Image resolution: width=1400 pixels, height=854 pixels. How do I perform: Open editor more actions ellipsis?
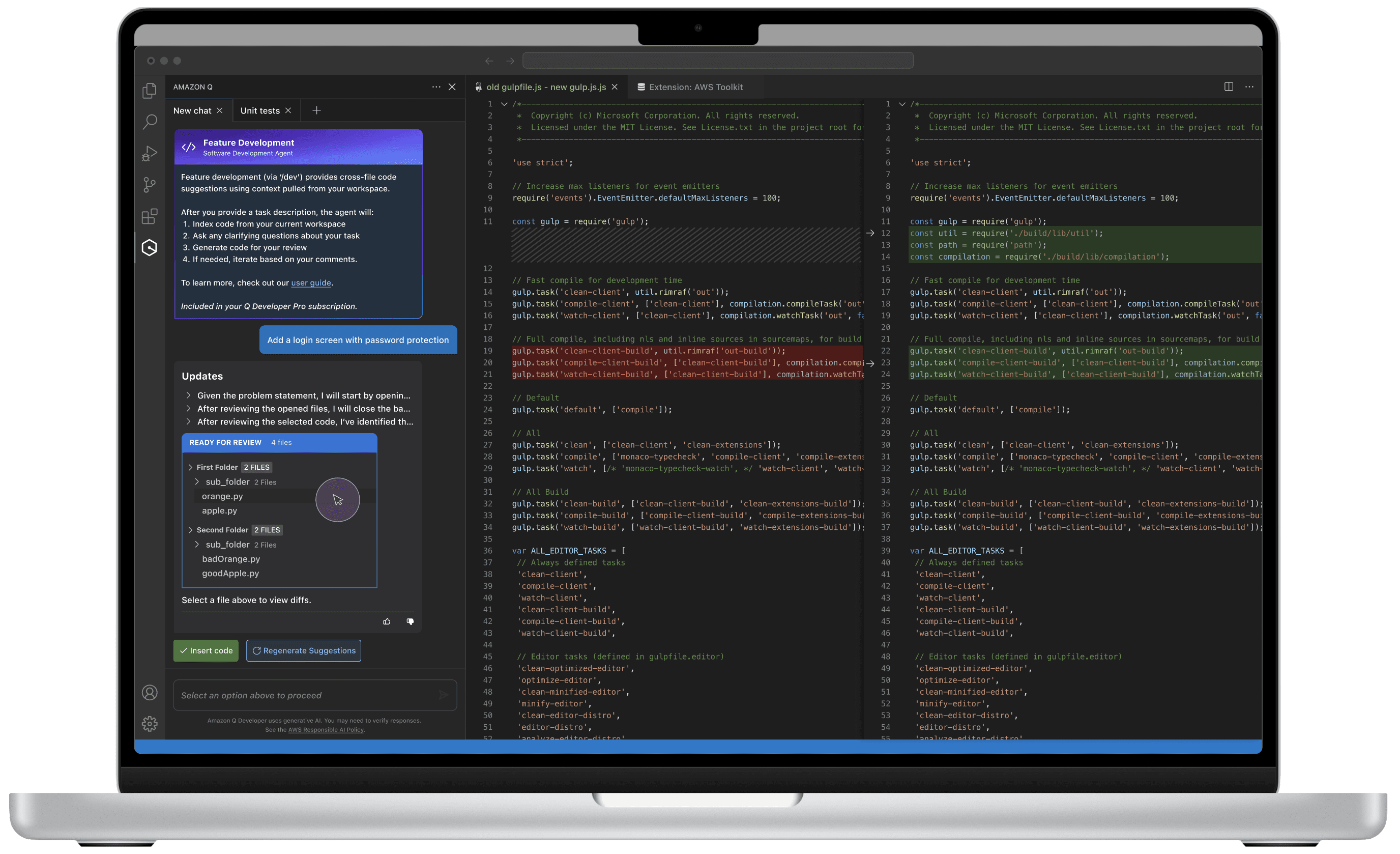tap(1249, 87)
